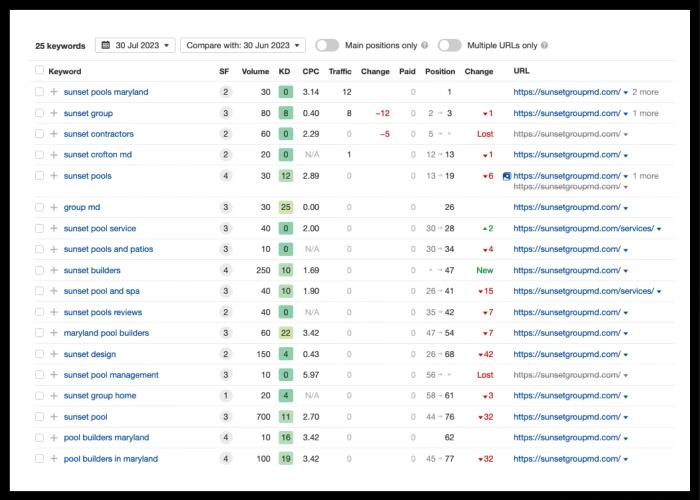Open URL dropdown arrow in sunset contractors row
Image resolution: width=700 pixels, height=500 pixels.
click(x=625, y=134)
